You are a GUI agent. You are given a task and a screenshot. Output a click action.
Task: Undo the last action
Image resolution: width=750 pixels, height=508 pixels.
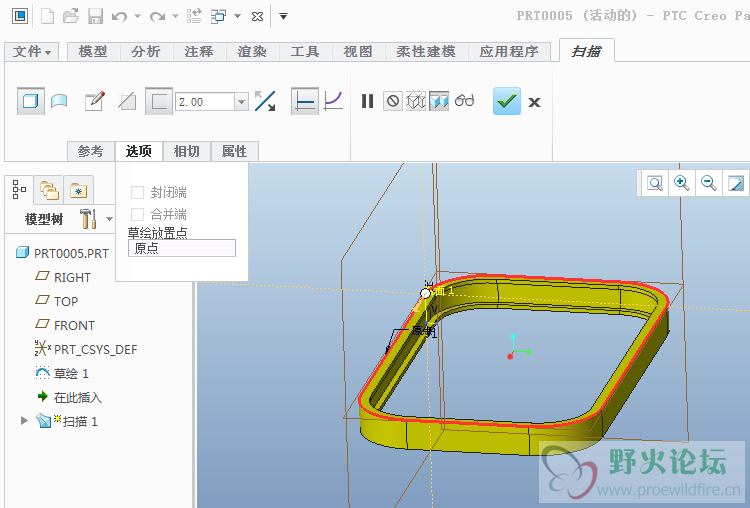120,17
